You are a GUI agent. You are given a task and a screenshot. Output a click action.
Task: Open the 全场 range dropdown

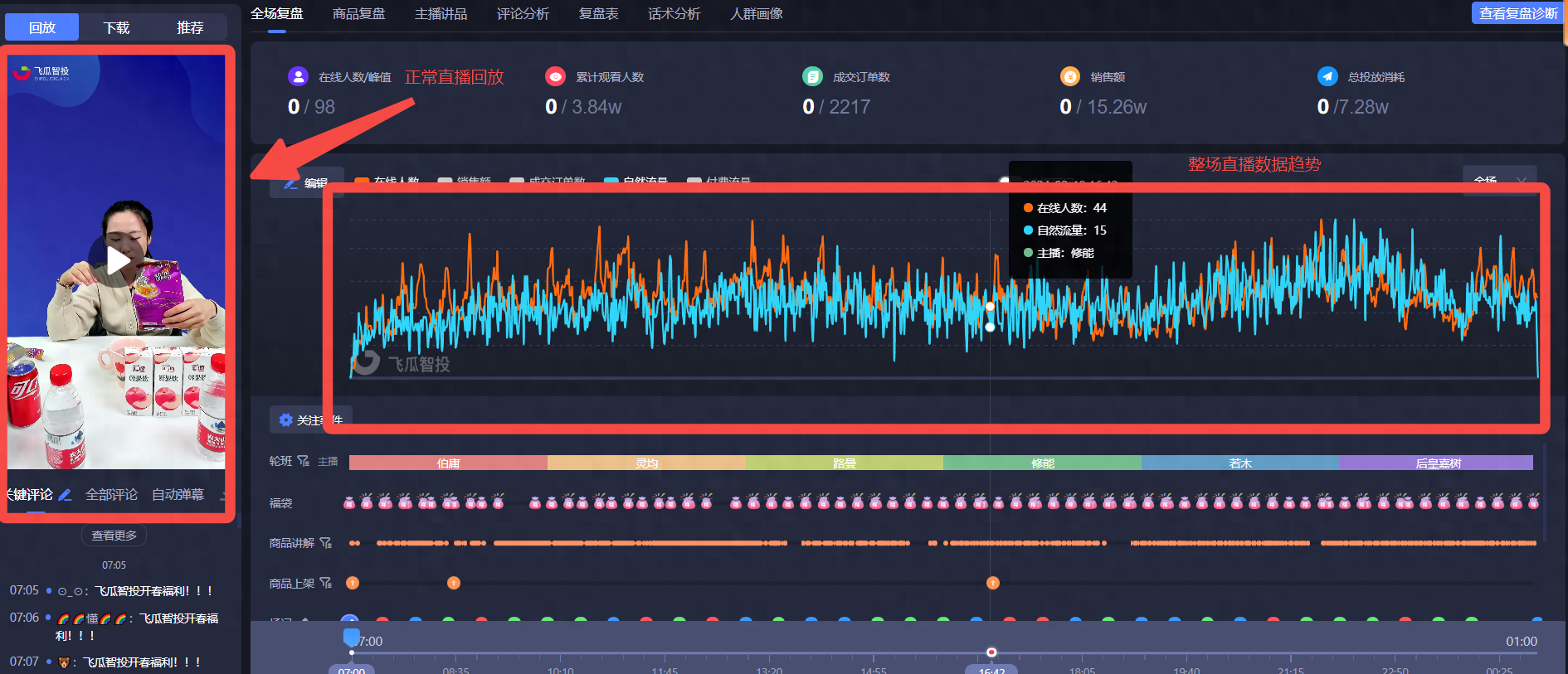click(x=1500, y=179)
